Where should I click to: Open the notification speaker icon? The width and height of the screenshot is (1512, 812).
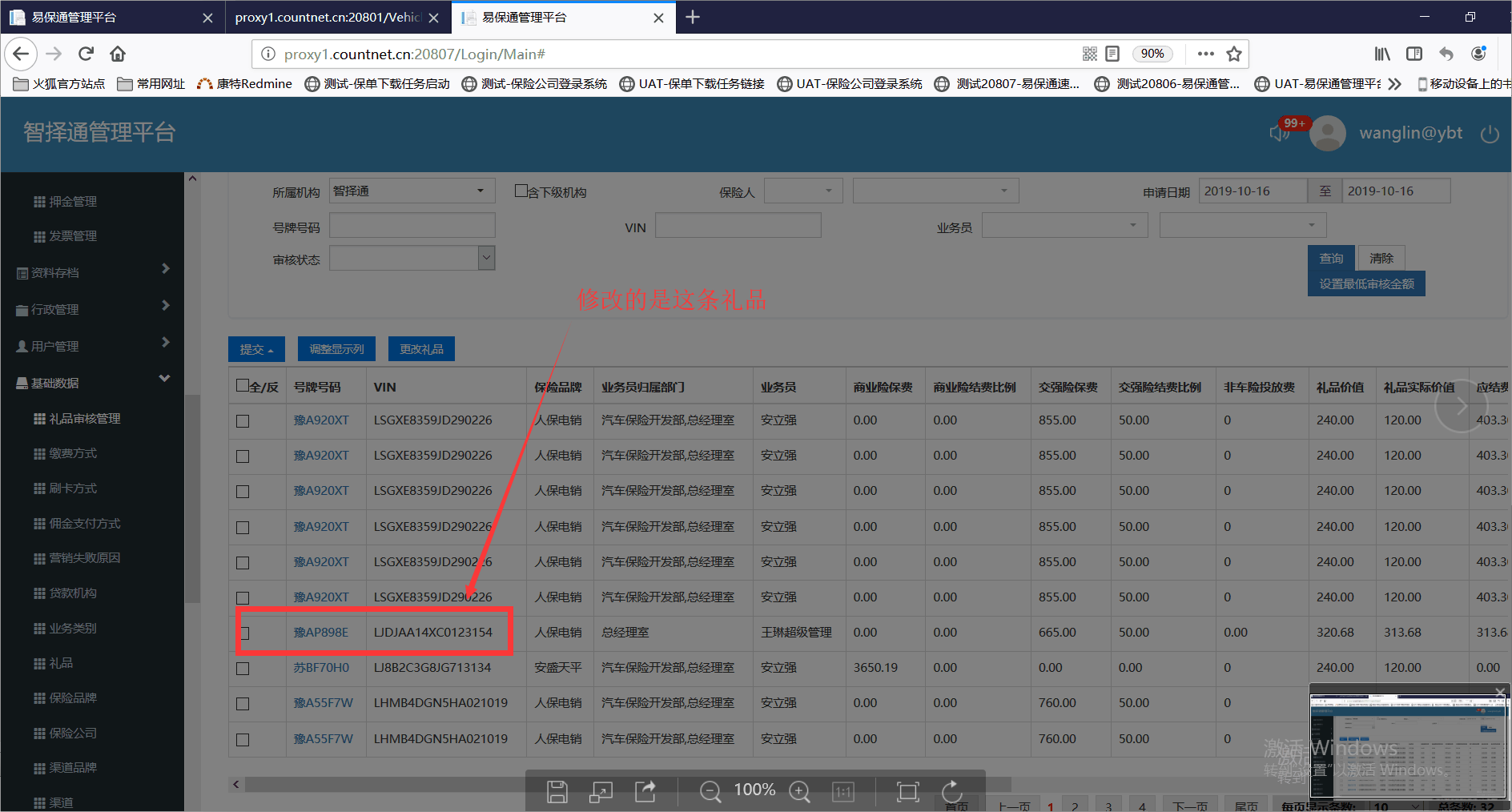[1279, 133]
